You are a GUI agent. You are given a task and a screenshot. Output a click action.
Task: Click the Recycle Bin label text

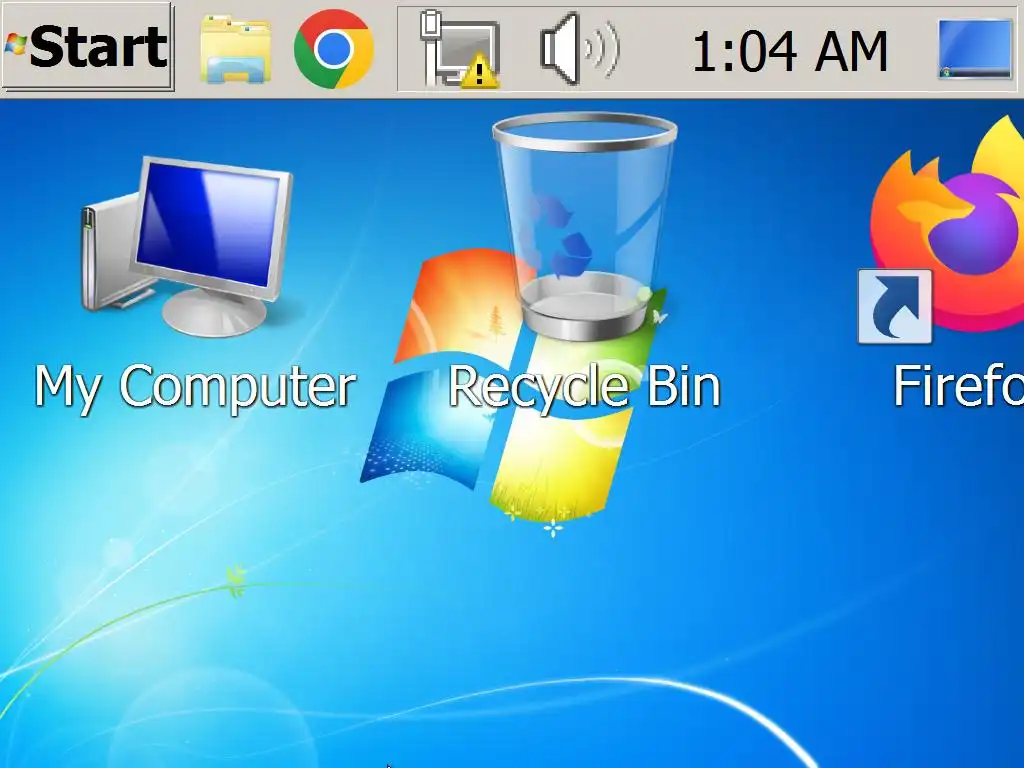[x=584, y=388]
